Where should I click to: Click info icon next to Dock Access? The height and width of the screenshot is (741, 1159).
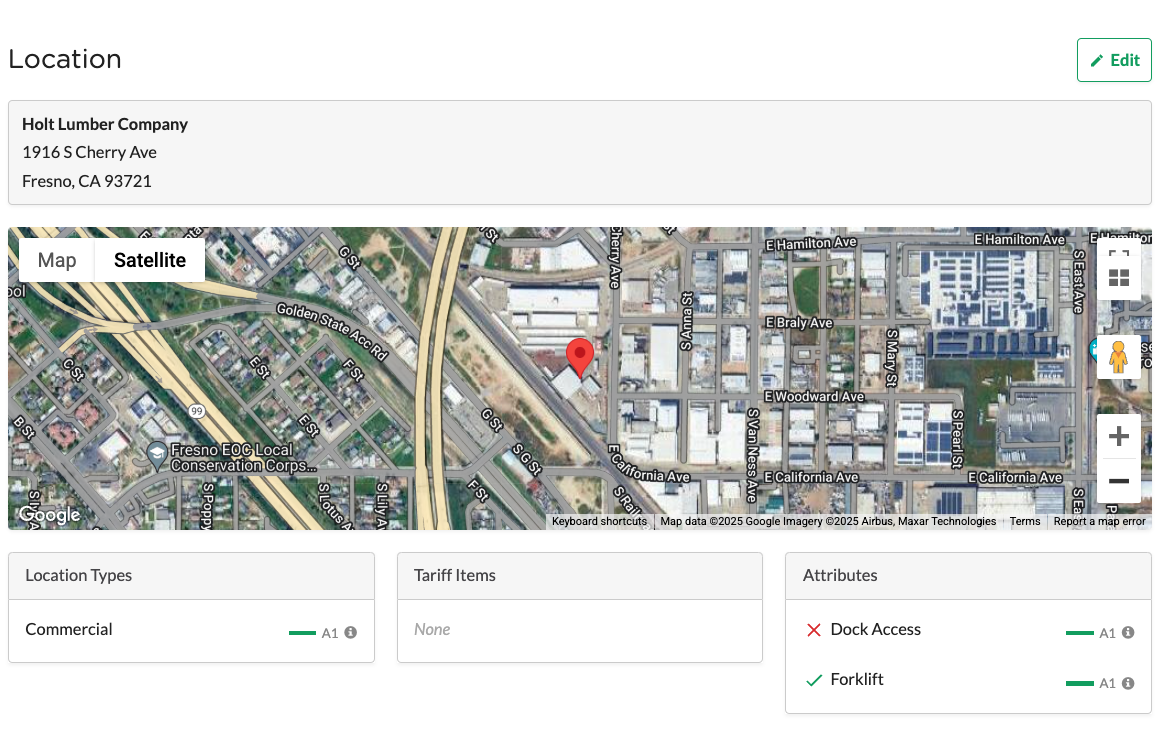click(x=1128, y=632)
